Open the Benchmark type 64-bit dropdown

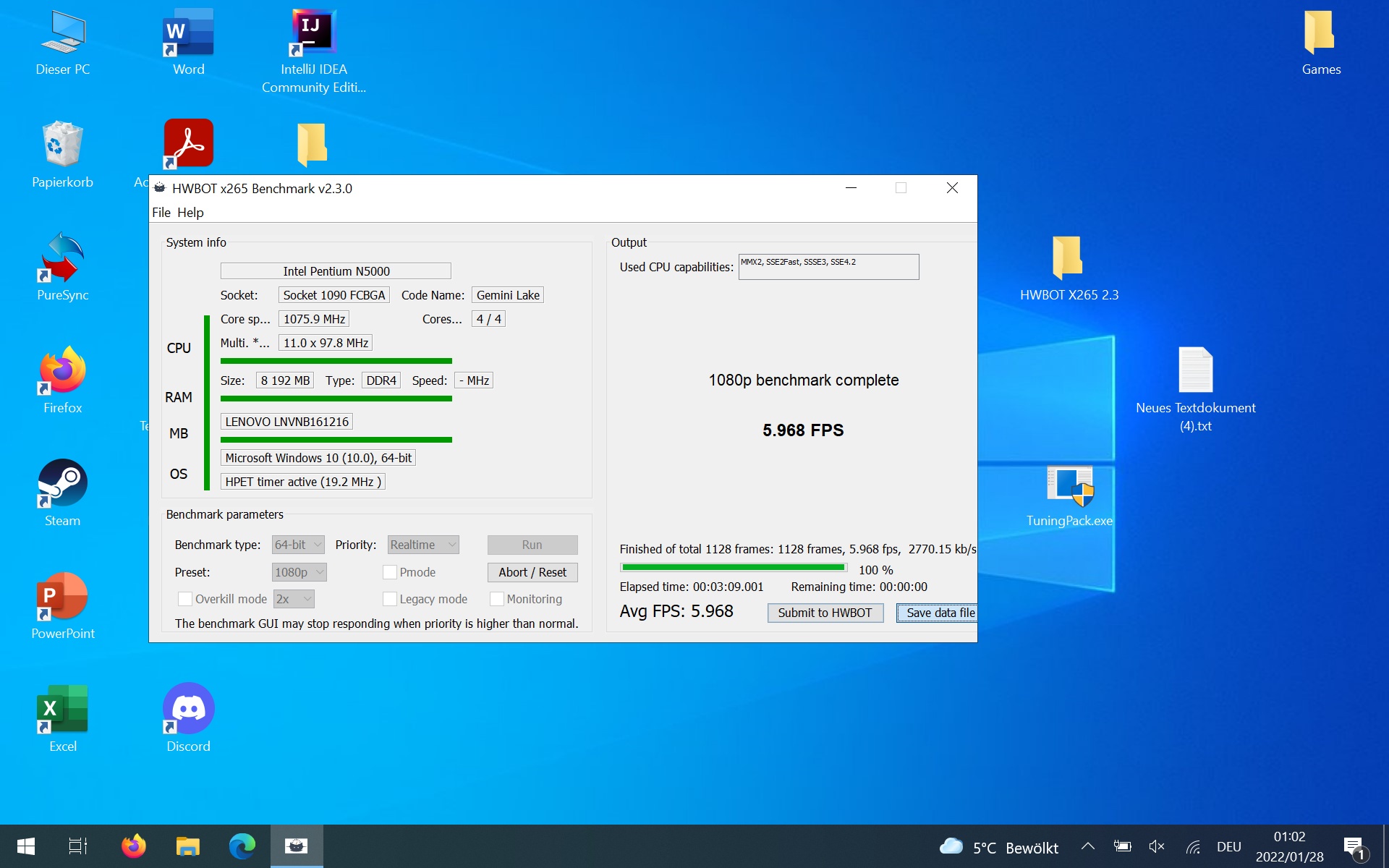click(x=298, y=545)
